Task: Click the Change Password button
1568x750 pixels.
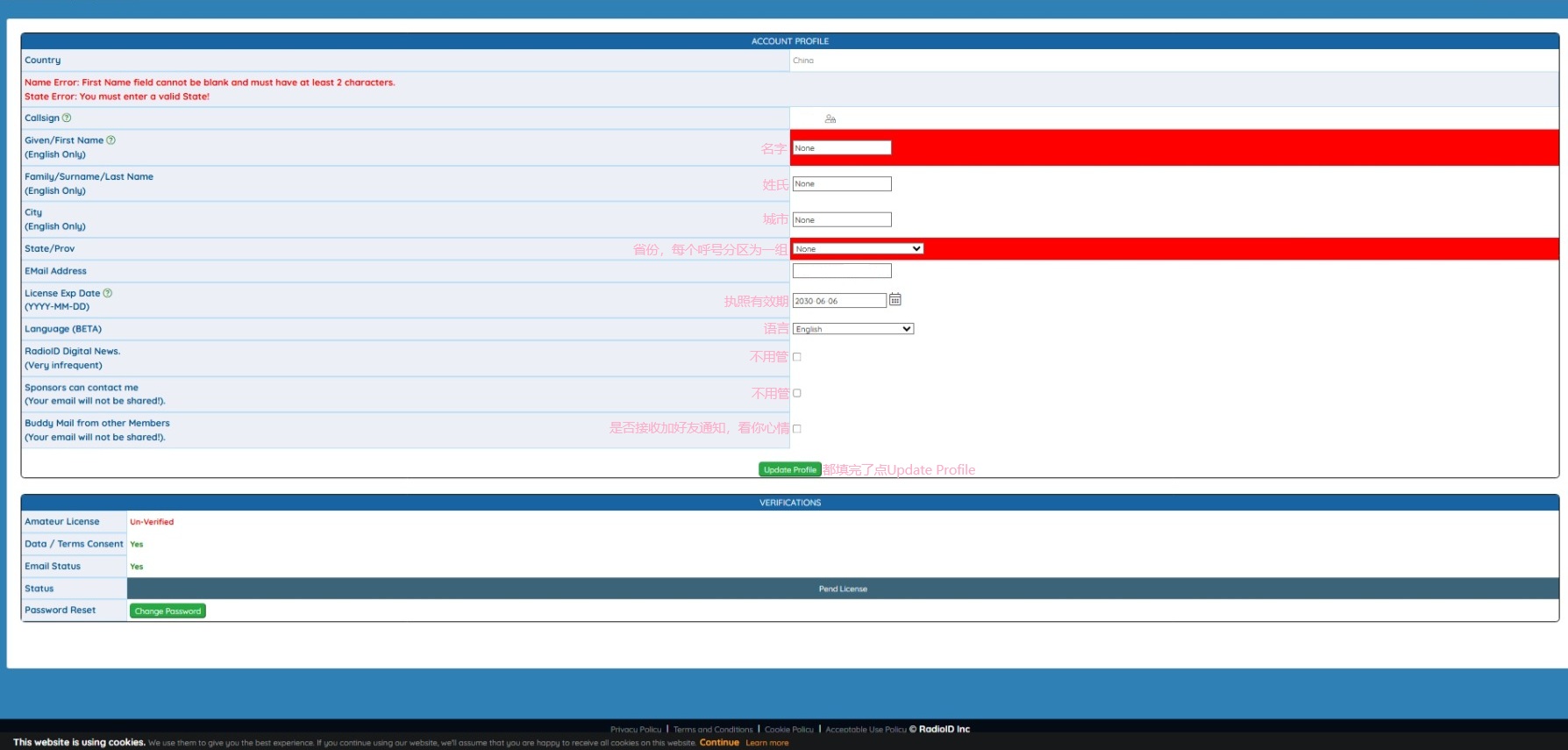Action: tap(167, 611)
